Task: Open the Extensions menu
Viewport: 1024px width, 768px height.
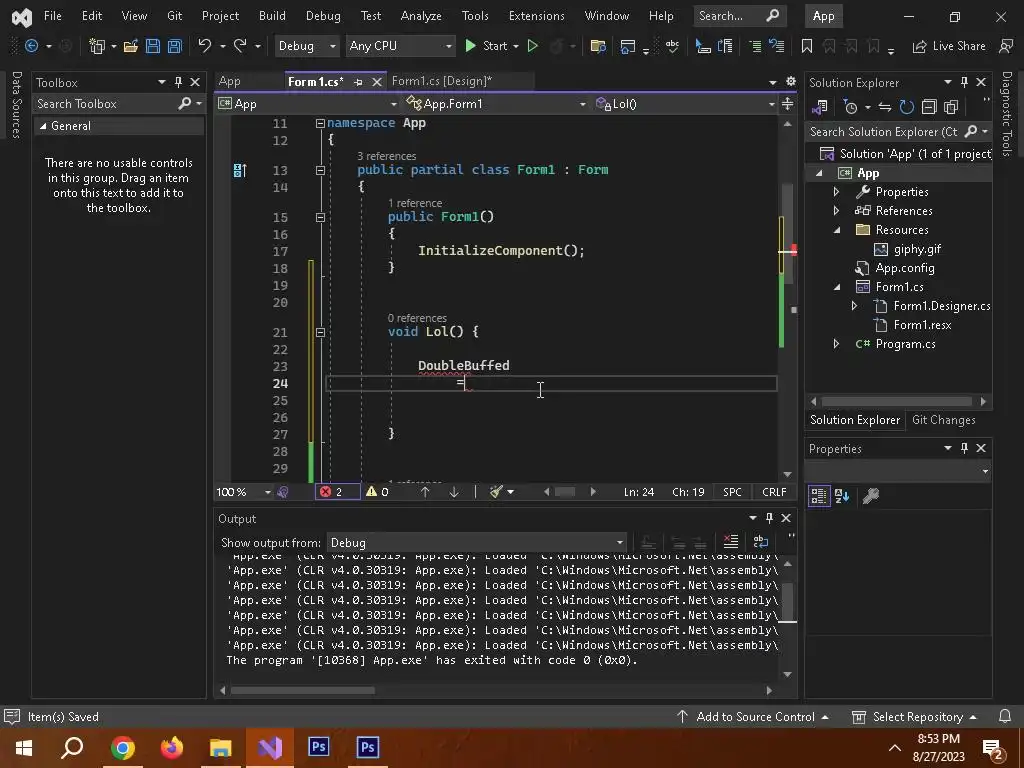Action: [x=536, y=16]
